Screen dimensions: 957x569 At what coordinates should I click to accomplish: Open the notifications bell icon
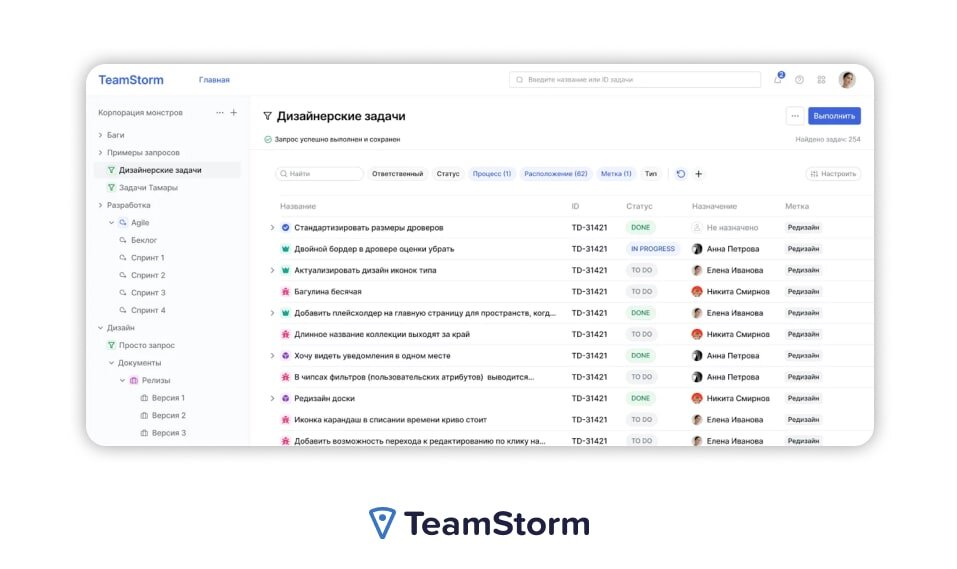tap(778, 79)
